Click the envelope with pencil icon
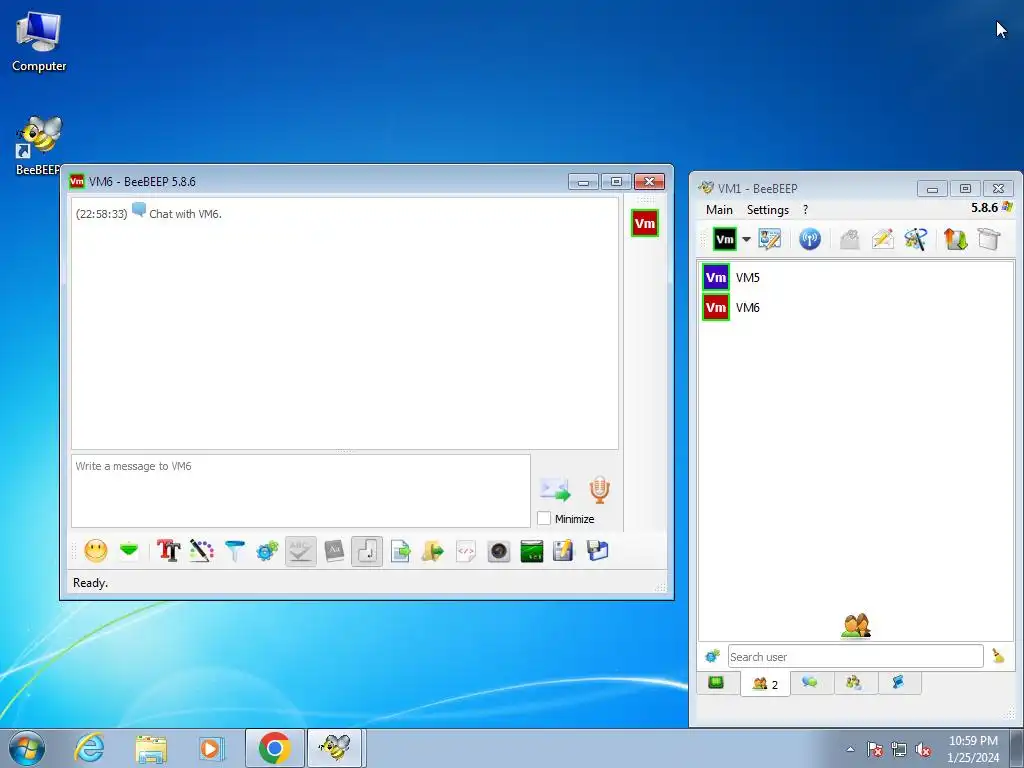 (x=882, y=239)
